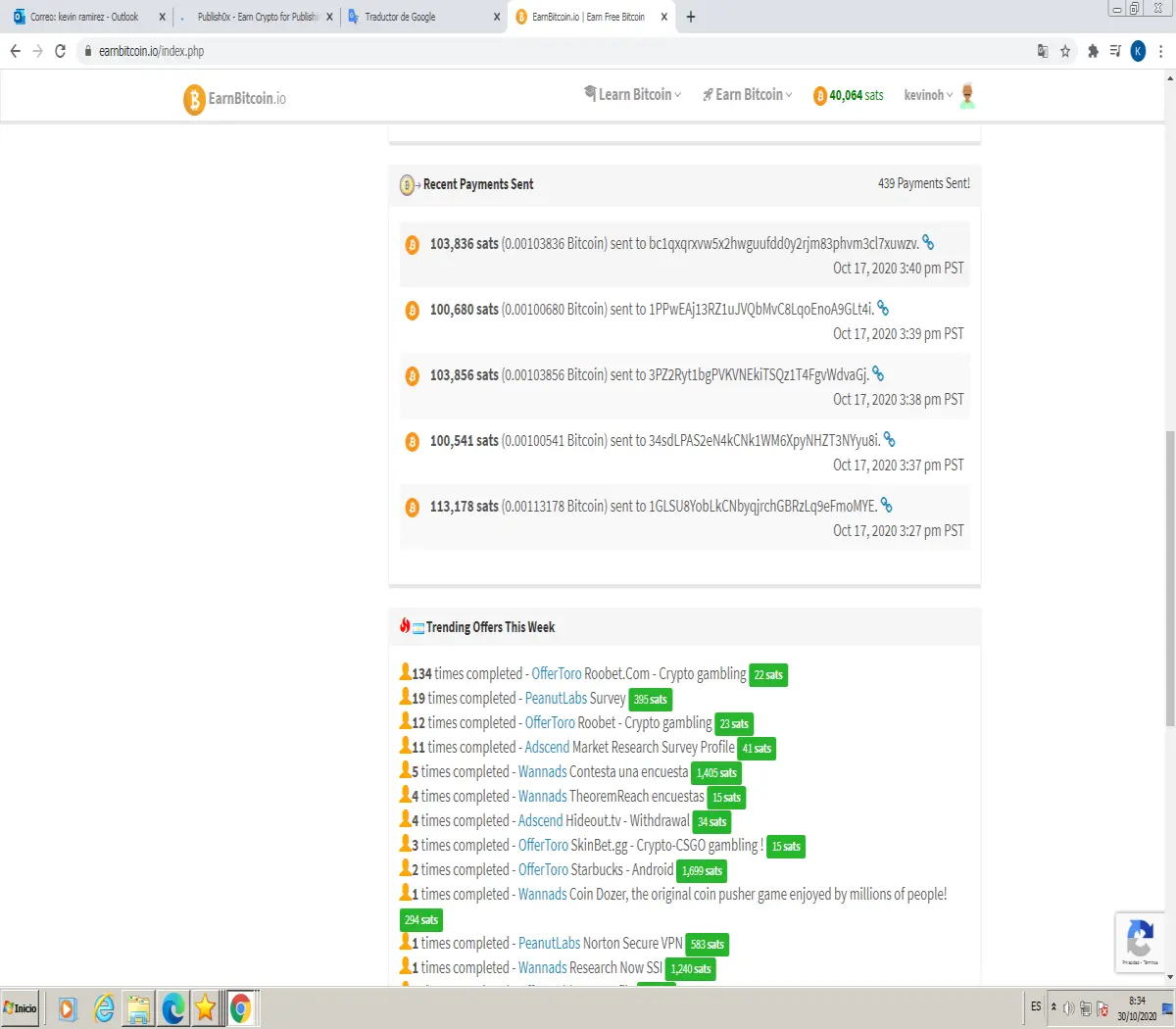Expand the Learn Bitcoin dropdown menu
The width and height of the screenshot is (1176, 1029).
pos(632,94)
